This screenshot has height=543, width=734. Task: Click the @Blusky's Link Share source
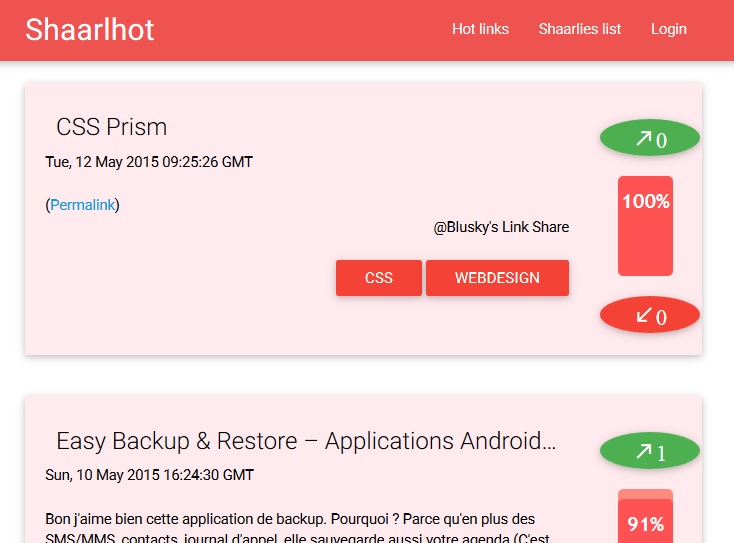tap(501, 227)
